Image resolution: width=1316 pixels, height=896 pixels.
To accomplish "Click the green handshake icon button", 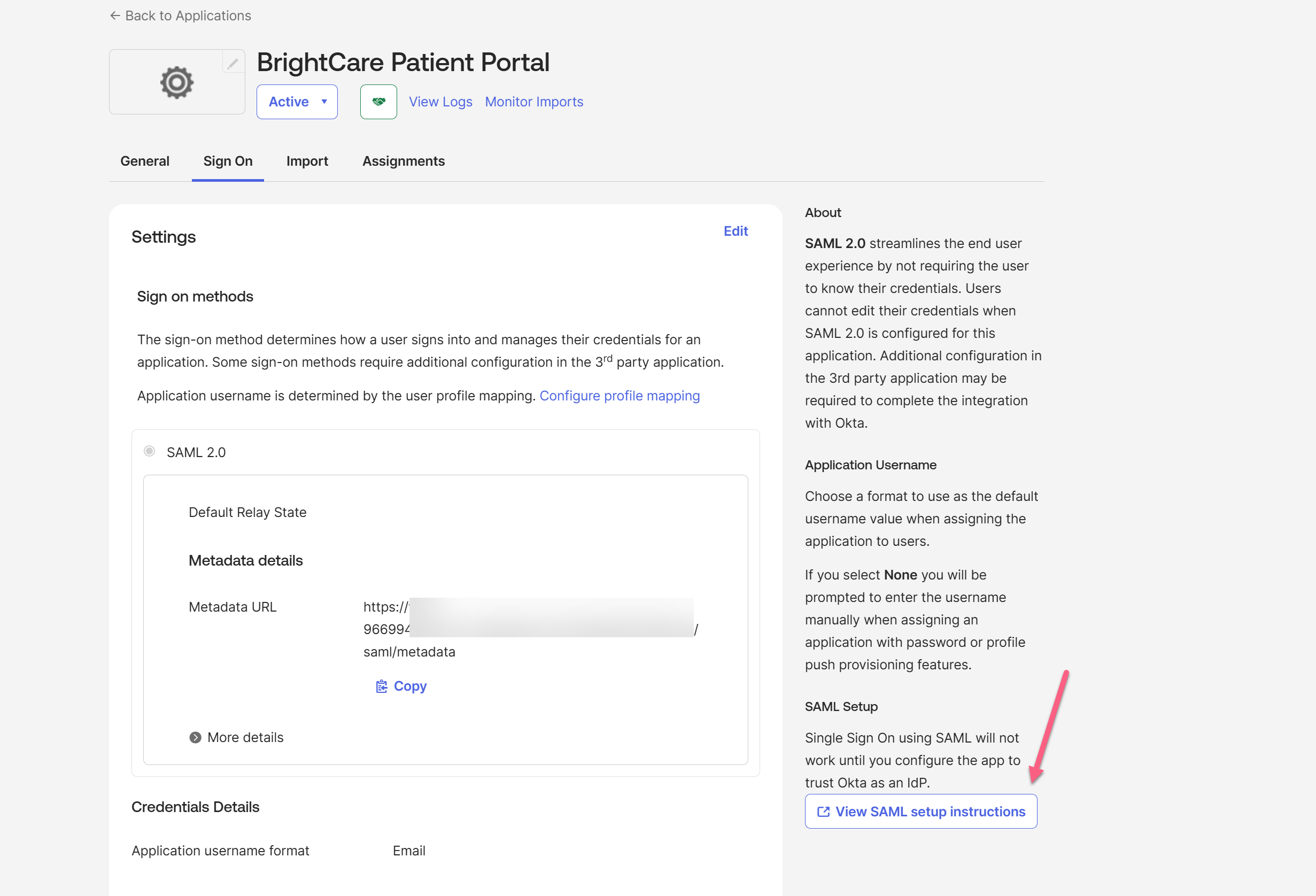I will pyautogui.click(x=378, y=102).
